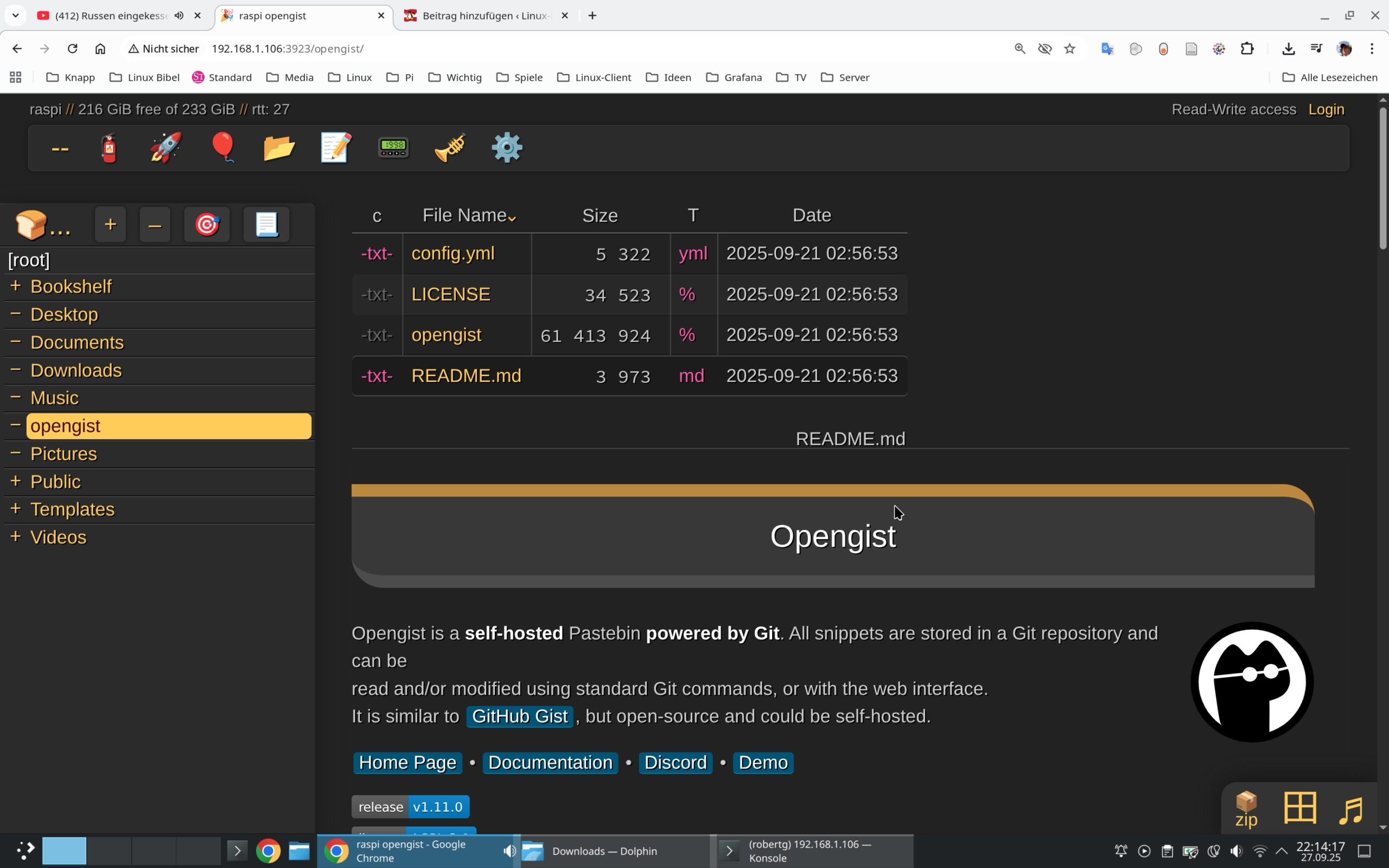Open the Server bookmark folder

[845, 77]
